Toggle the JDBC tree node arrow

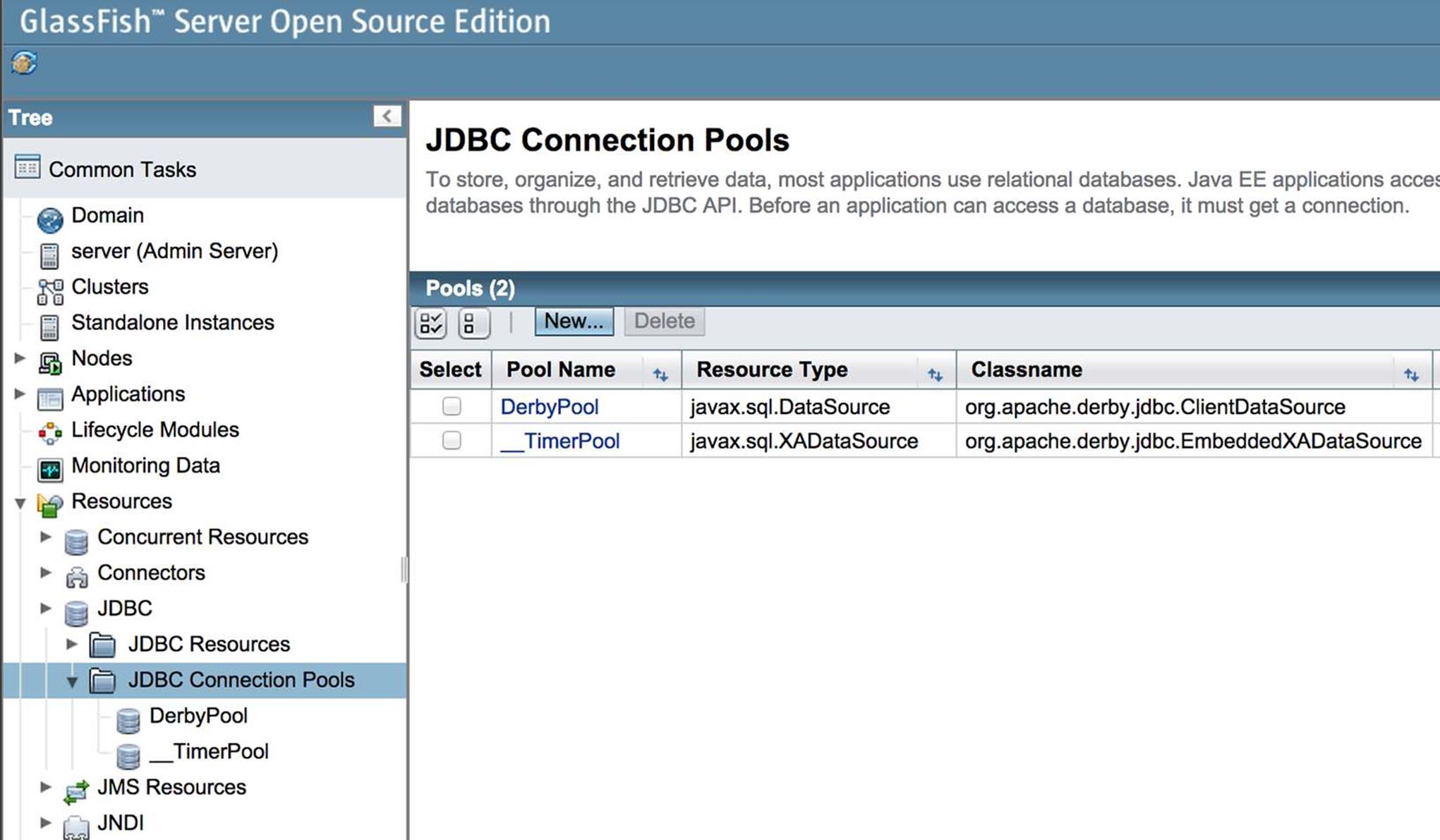coord(46,608)
